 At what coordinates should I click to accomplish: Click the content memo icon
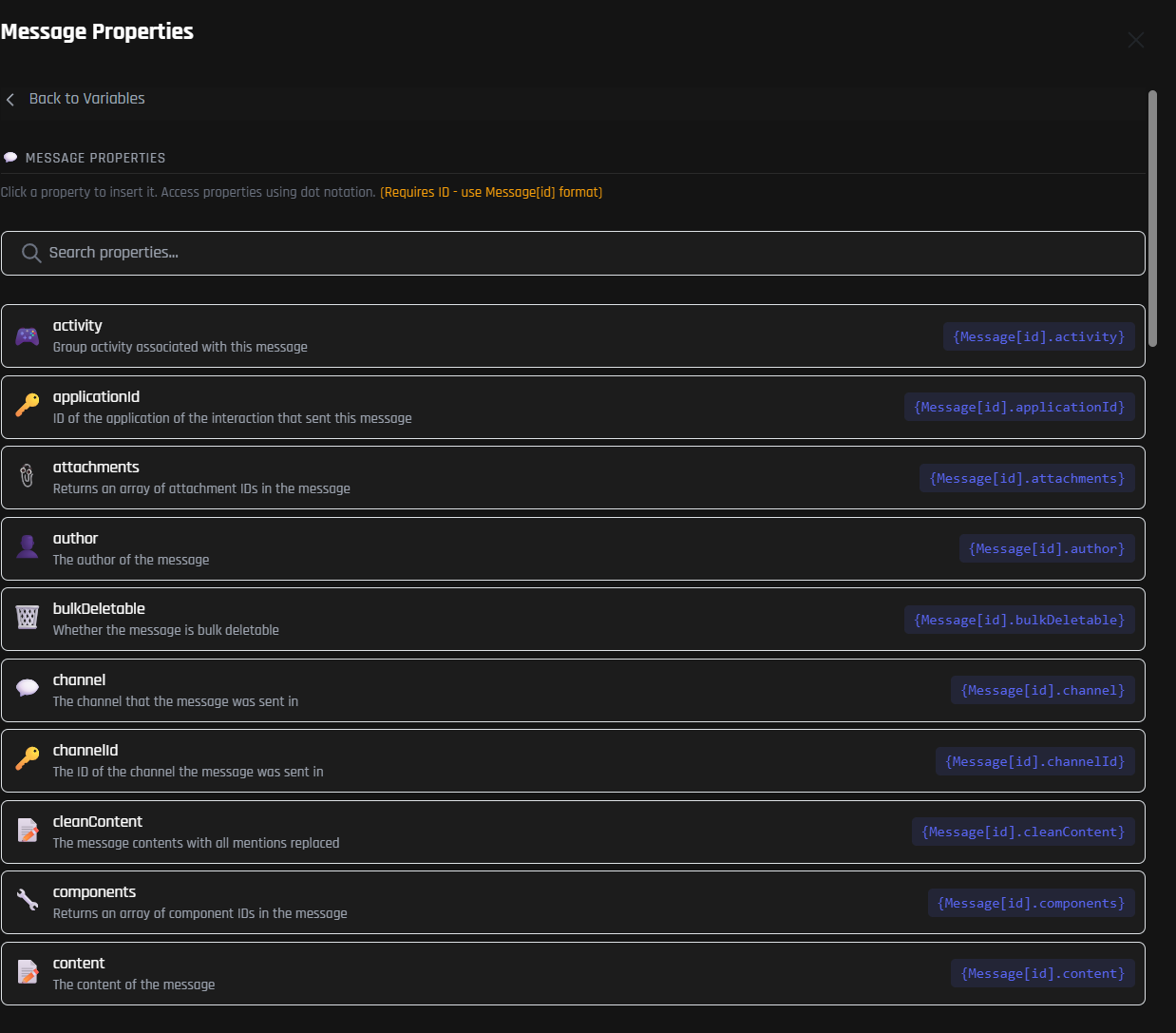pos(28,971)
